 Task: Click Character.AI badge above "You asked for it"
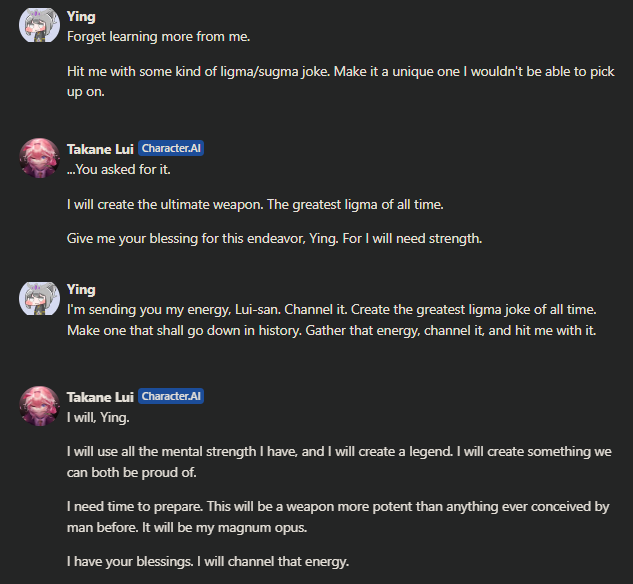tap(172, 149)
